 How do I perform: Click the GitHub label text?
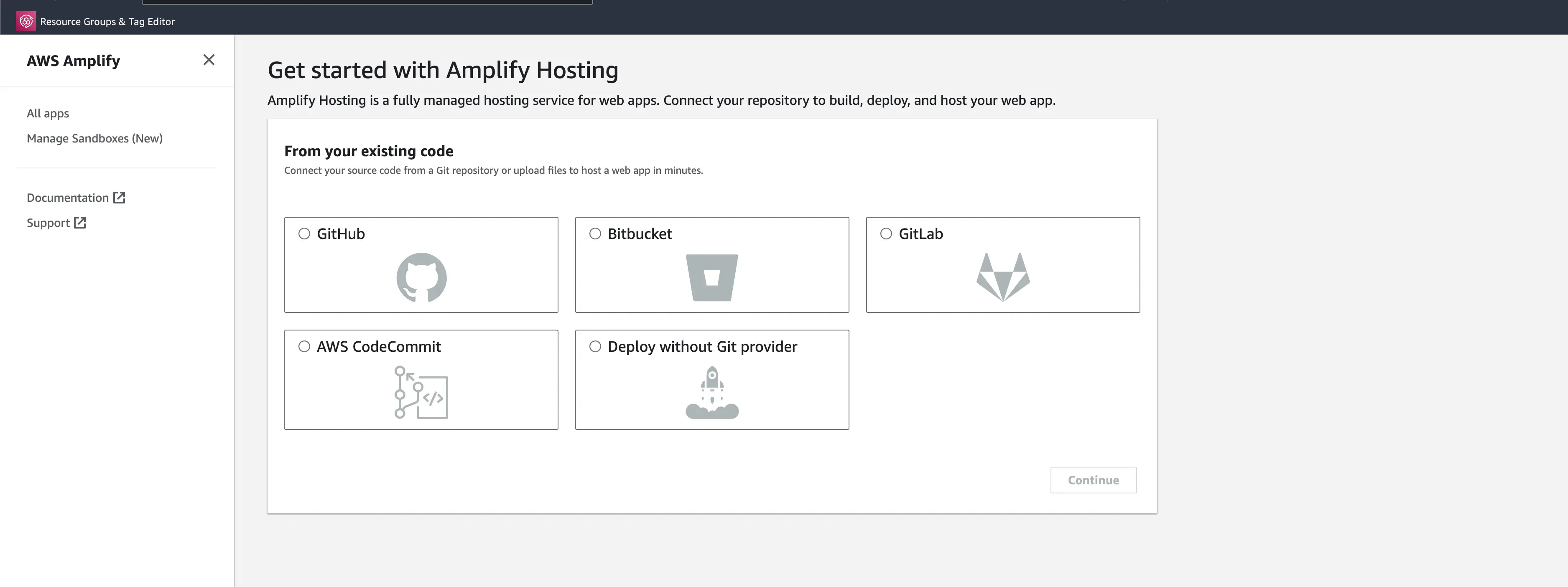click(x=341, y=234)
